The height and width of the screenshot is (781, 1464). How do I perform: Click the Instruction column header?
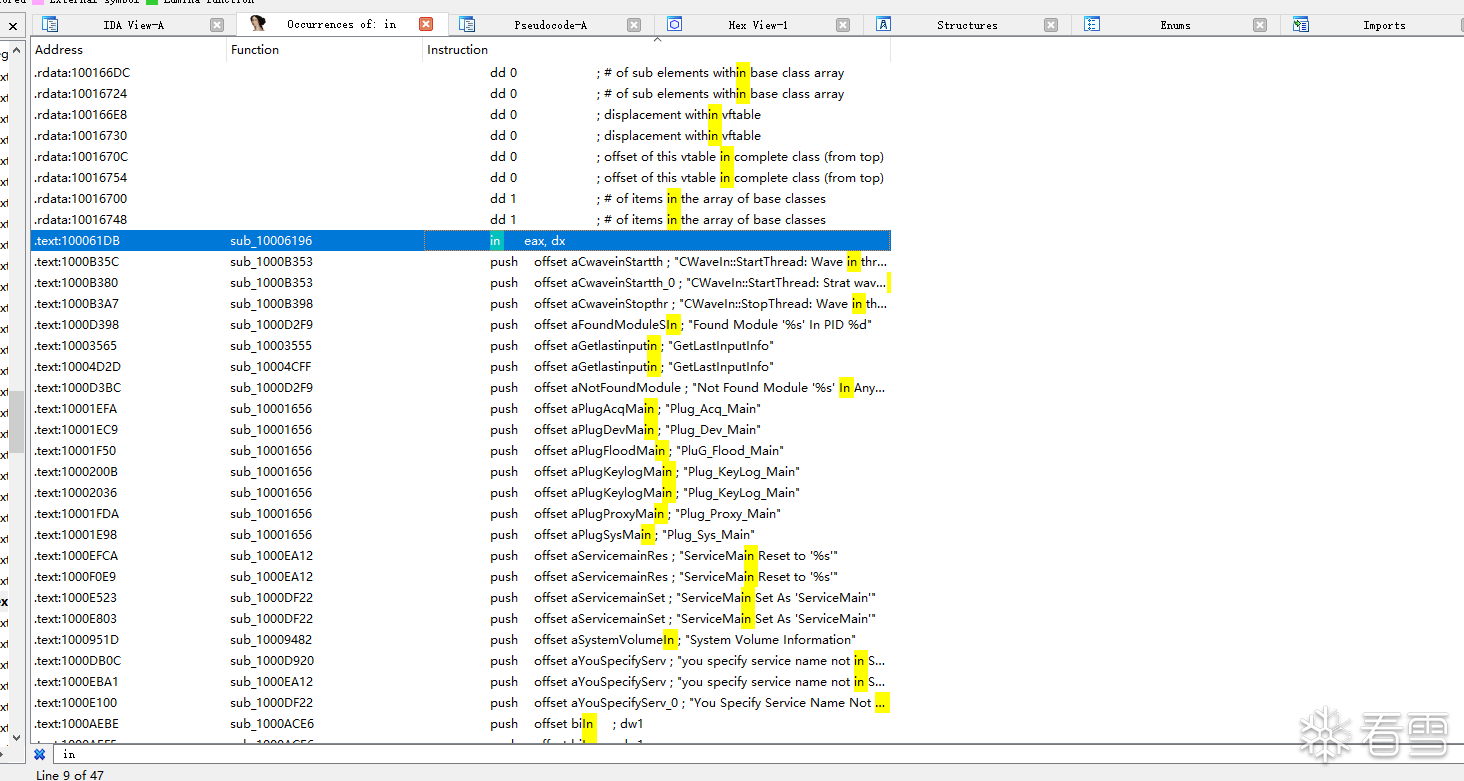pos(458,50)
